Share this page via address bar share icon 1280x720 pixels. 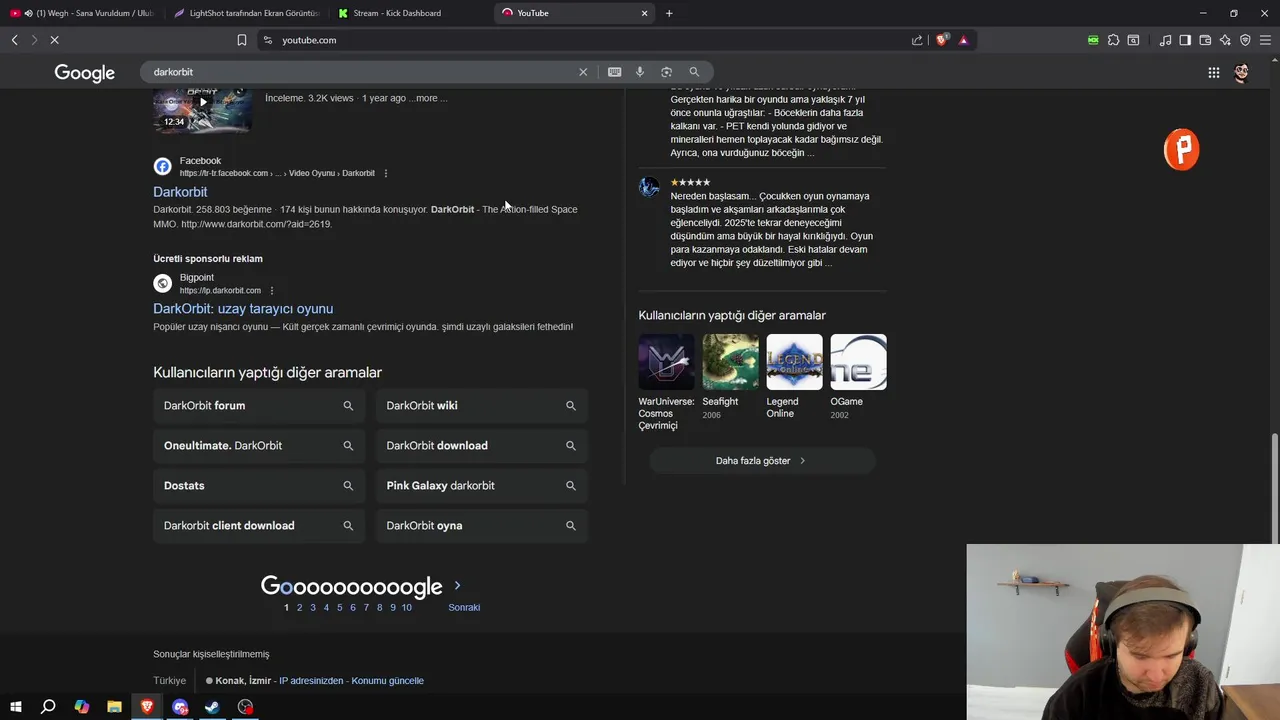click(x=917, y=40)
